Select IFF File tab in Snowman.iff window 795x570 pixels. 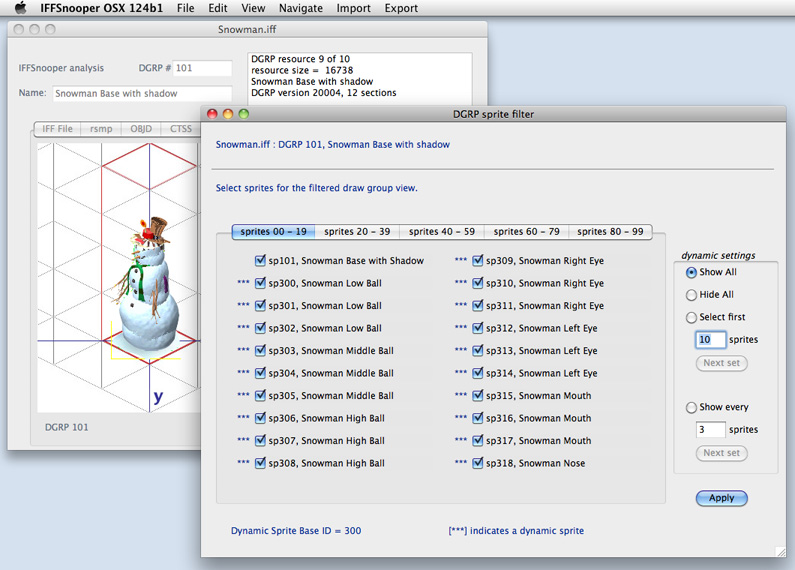point(57,129)
